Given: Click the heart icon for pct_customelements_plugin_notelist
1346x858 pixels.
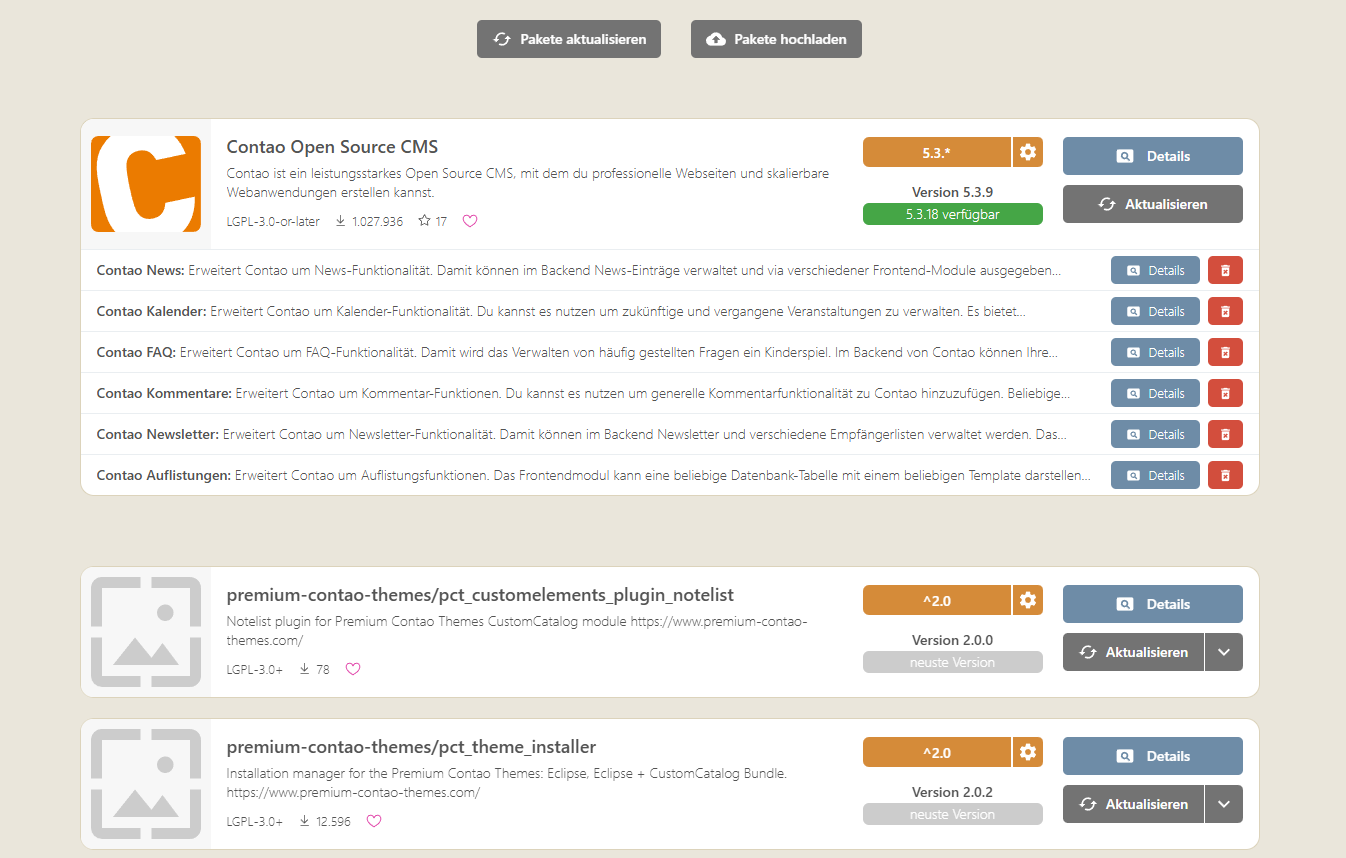Looking at the screenshot, I should pyautogui.click(x=353, y=669).
